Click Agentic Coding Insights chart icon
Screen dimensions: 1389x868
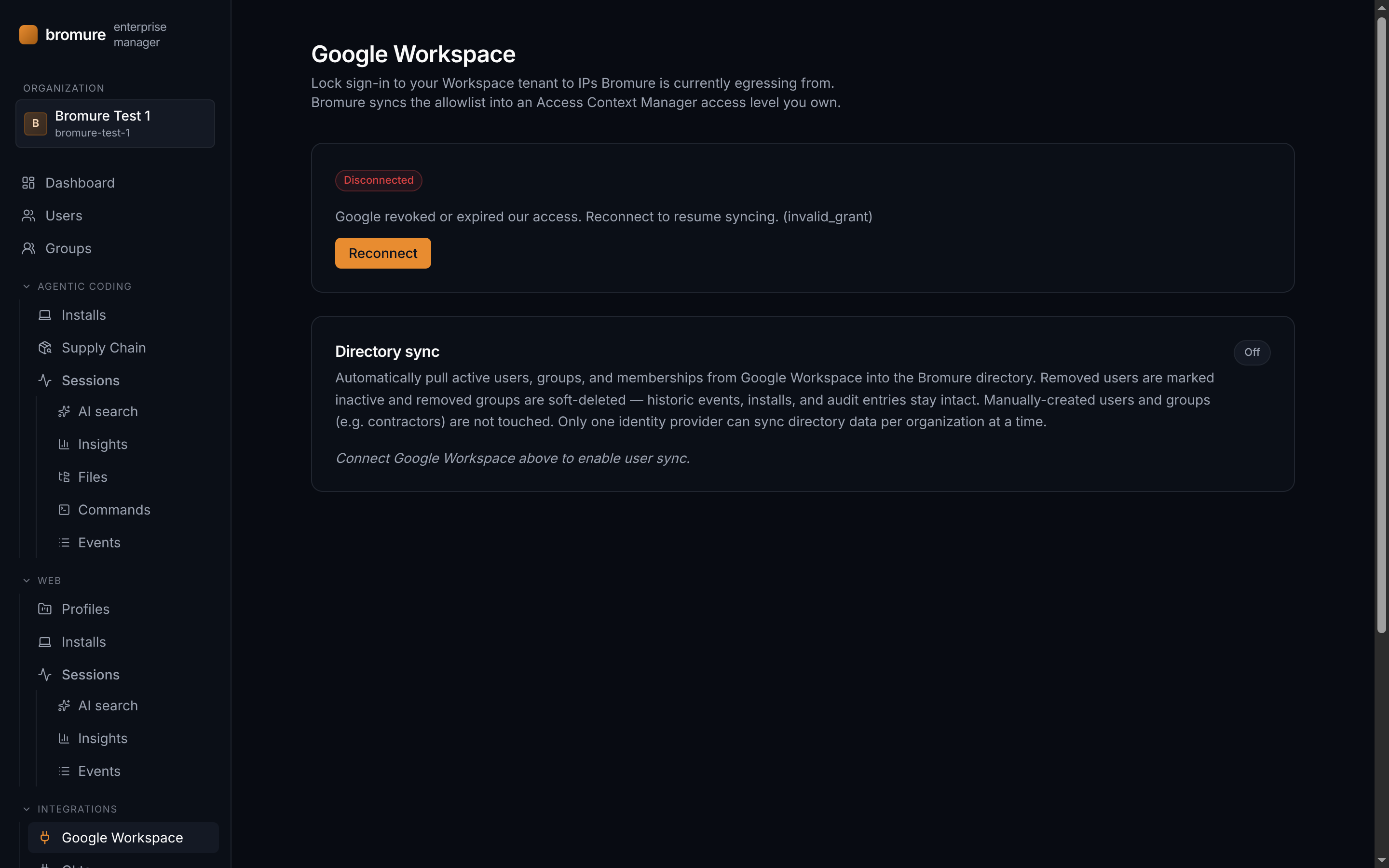pyautogui.click(x=64, y=444)
